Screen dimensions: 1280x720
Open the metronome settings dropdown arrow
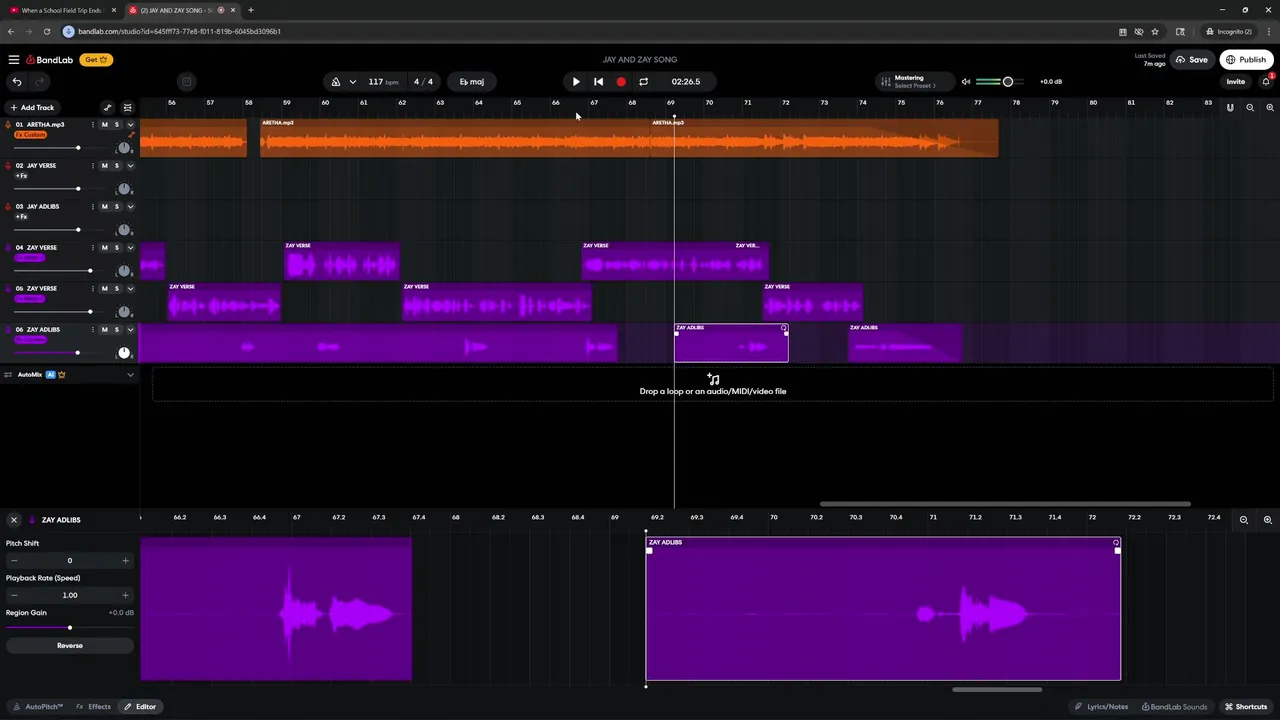coord(353,82)
